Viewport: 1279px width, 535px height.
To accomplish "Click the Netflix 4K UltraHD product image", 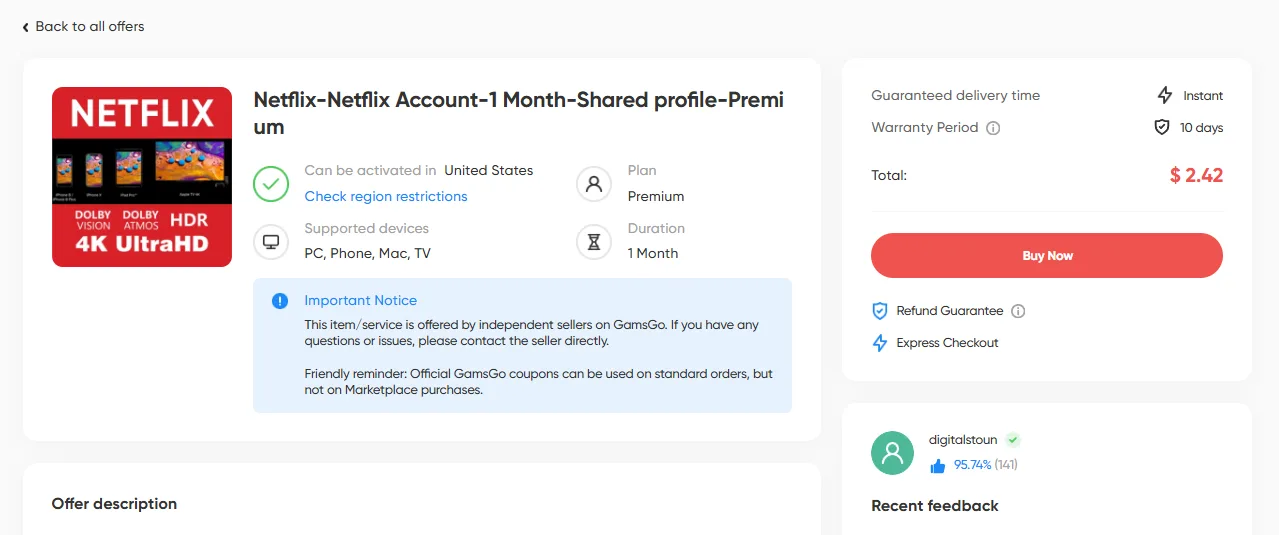I will tap(142, 177).
